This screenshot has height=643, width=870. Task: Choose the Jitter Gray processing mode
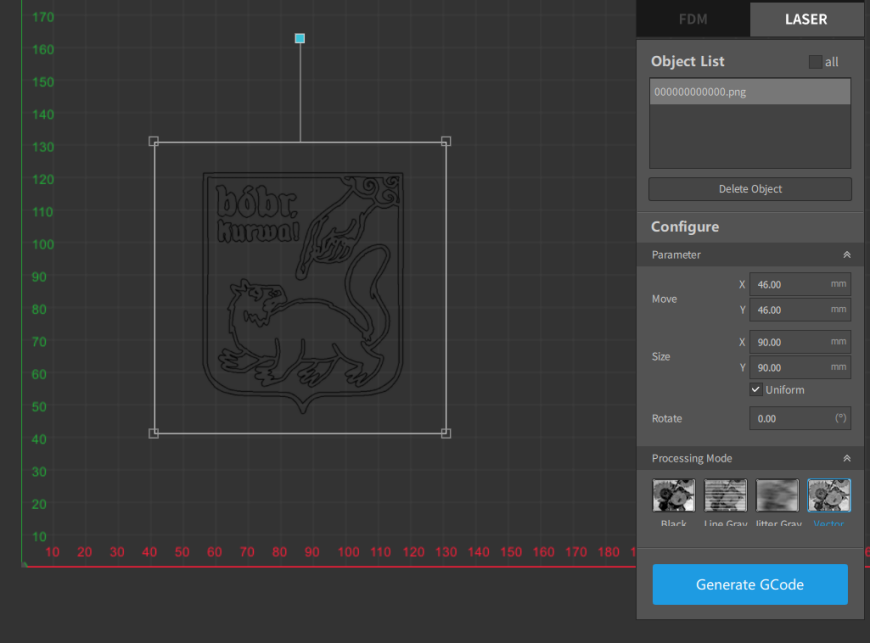(x=777, y=495)
